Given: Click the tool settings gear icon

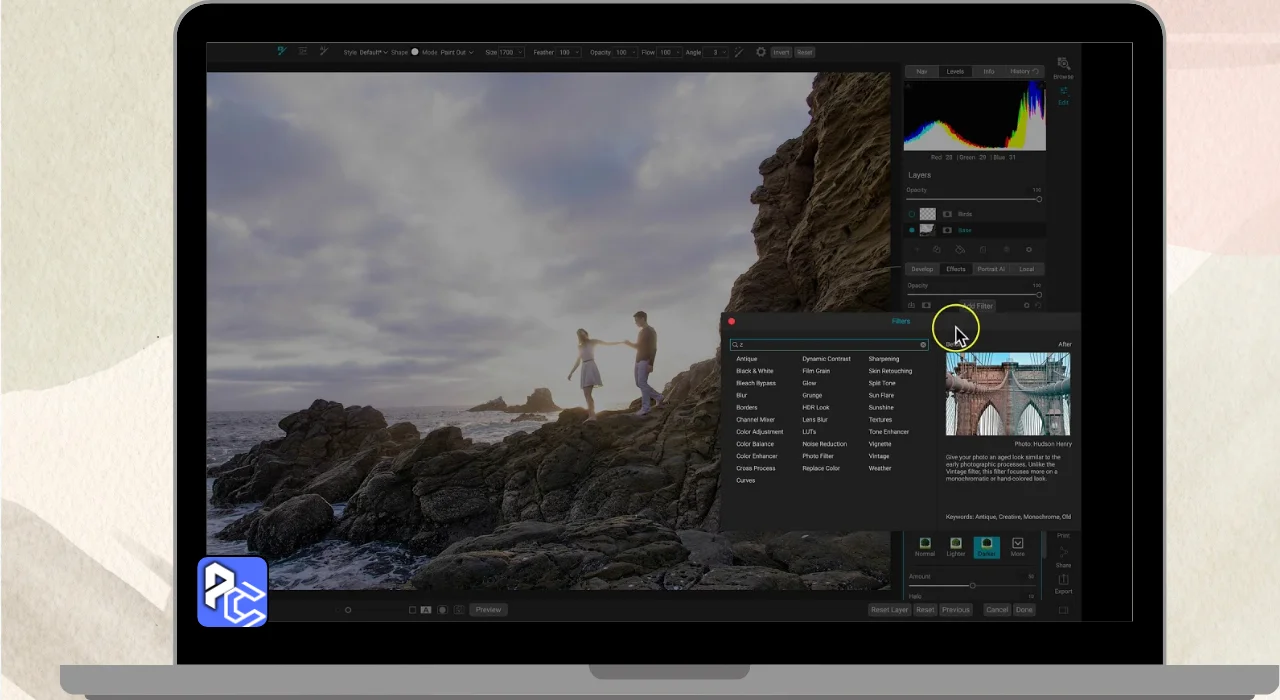Looking at the screenshot, I should coord(761,52).
